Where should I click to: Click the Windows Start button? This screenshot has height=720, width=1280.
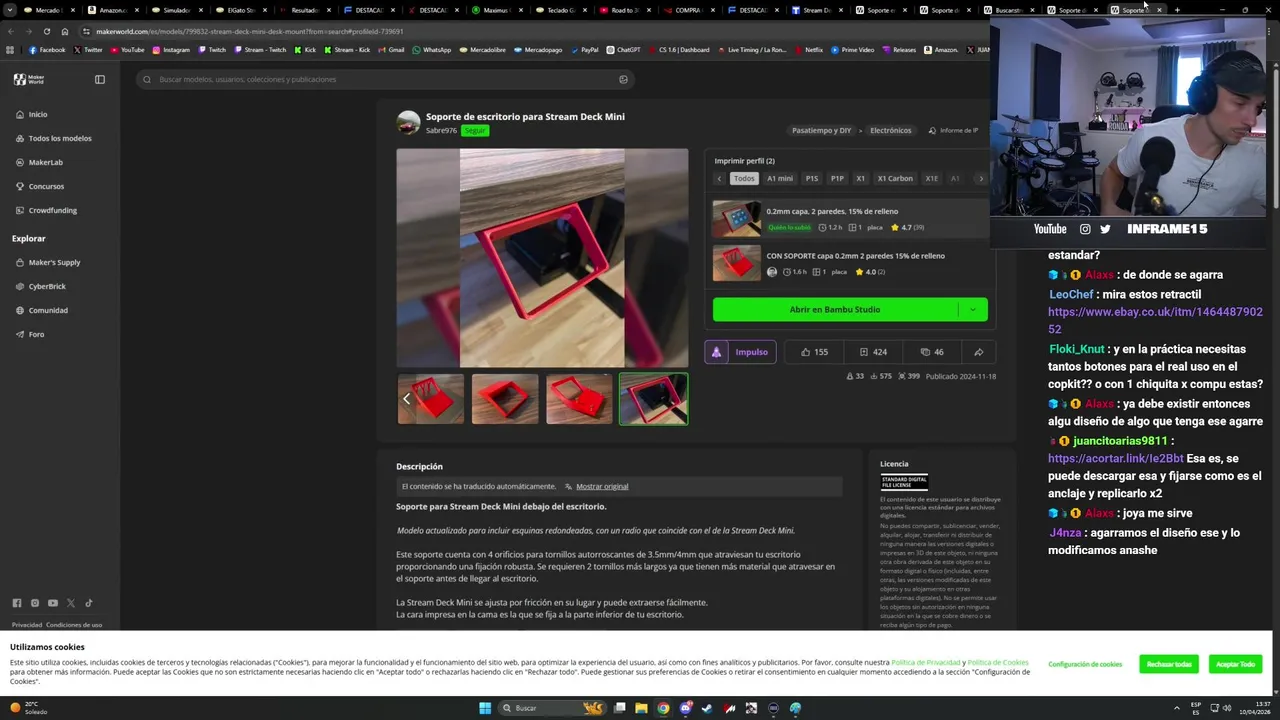point(485,708)
